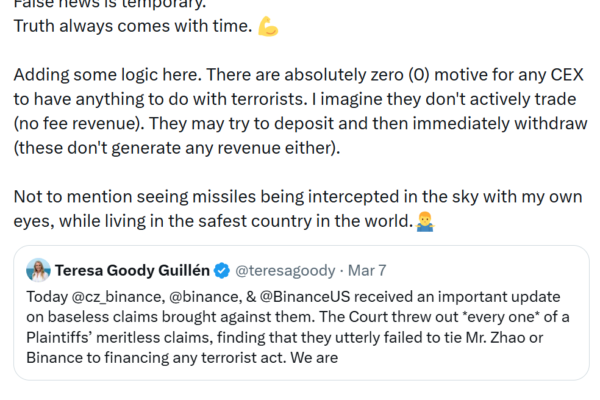The width and height of the screenshot is (600, 400).
Task: Click the flexed bicep emoji
Action: pos(268,26)
